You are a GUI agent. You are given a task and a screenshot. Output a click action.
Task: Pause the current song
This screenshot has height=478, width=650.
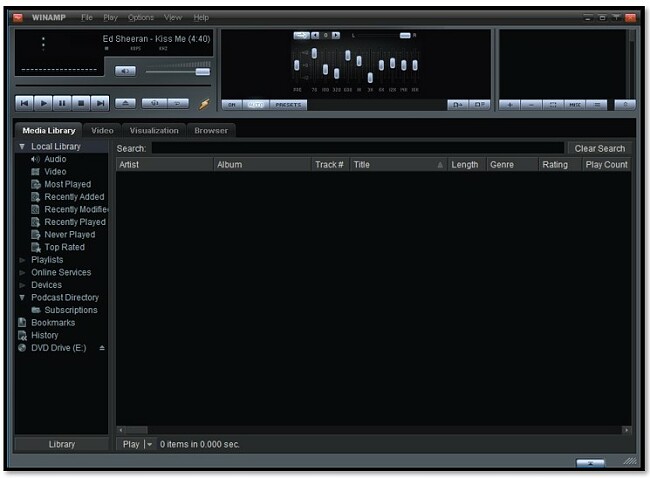(x=62, y=103)
